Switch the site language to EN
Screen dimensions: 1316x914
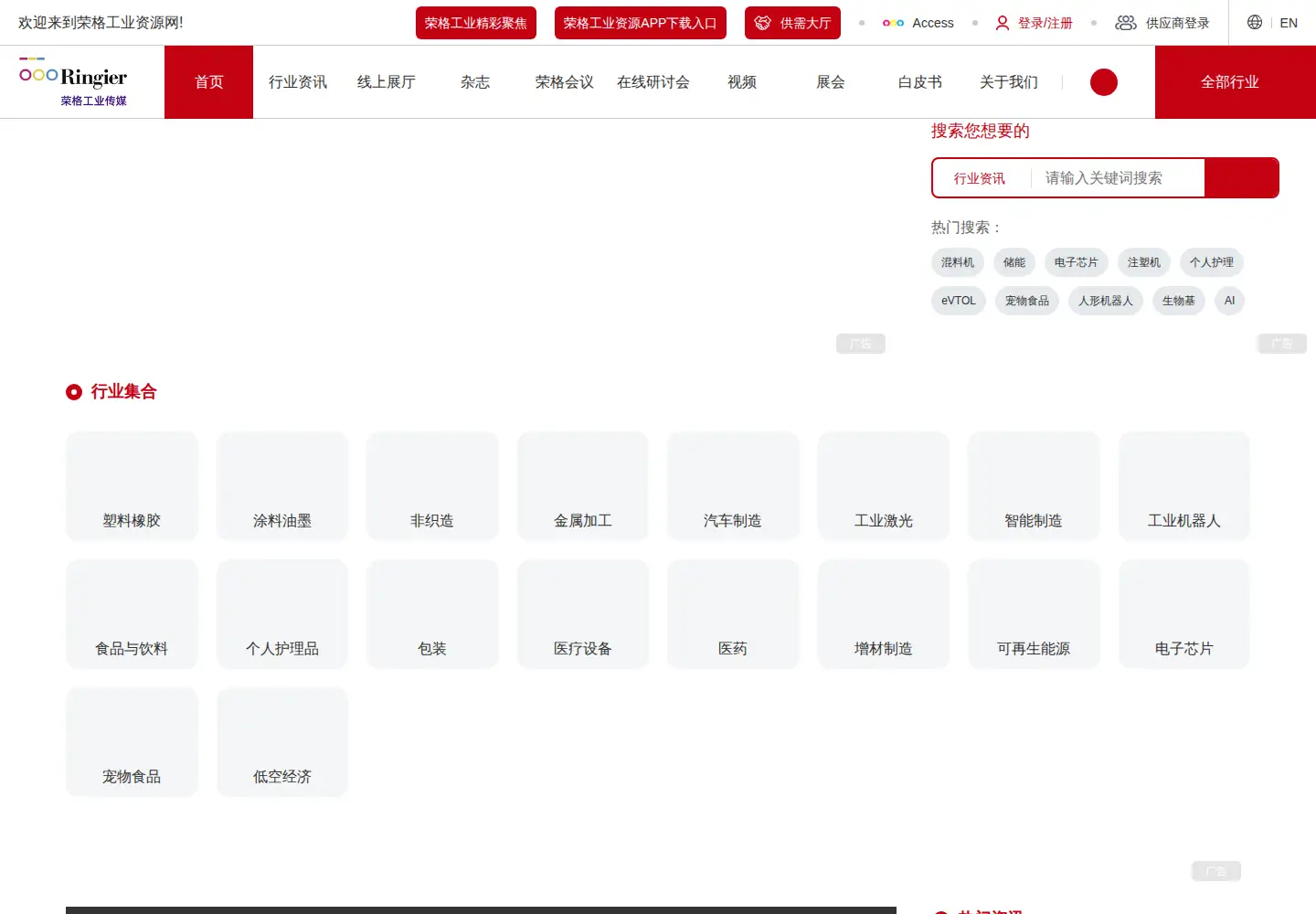(x=1289, y=23)
